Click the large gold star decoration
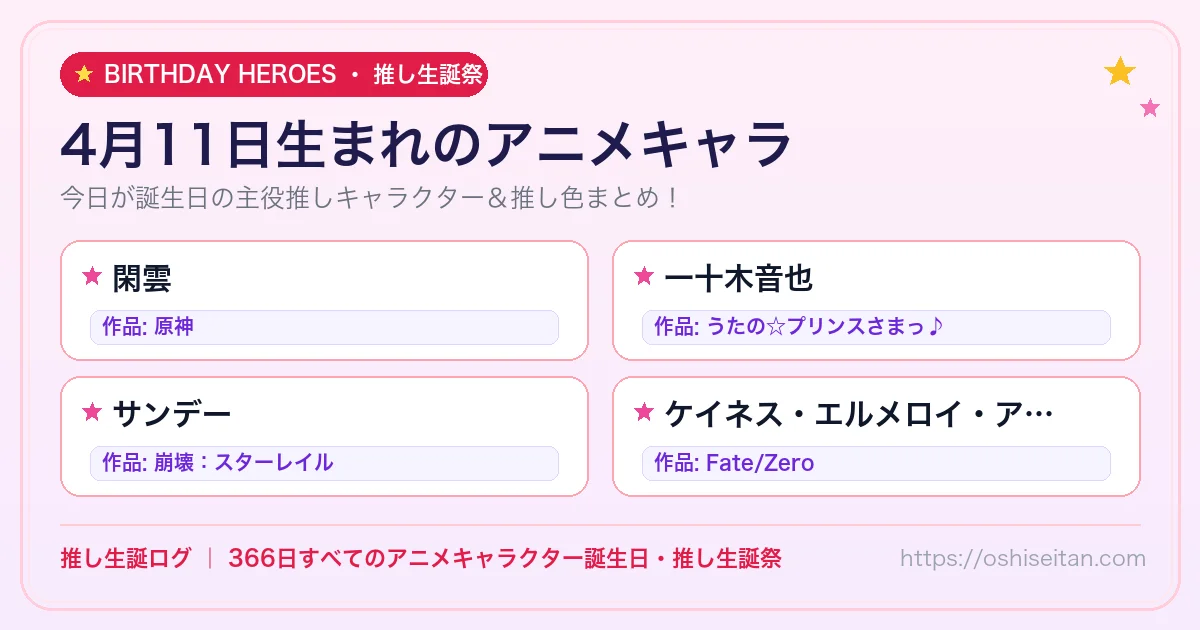This screenshot has height=630, width=1200. click(x=1120, y=71)
